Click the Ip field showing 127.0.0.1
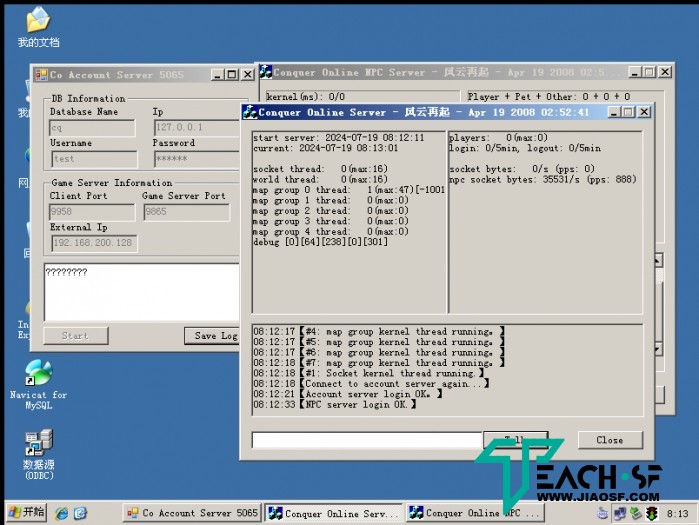The height and width of the screenshot is (525, 699). click(197, 127)
